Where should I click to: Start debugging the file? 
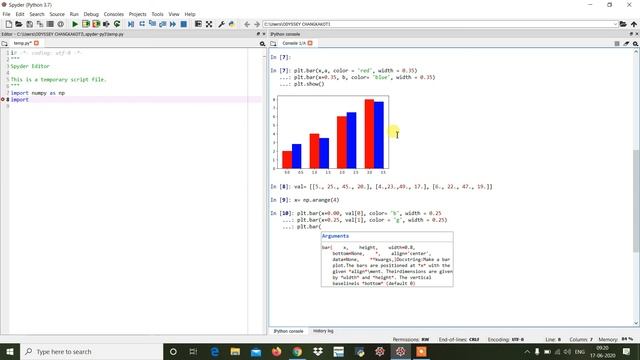click(131, 24)
